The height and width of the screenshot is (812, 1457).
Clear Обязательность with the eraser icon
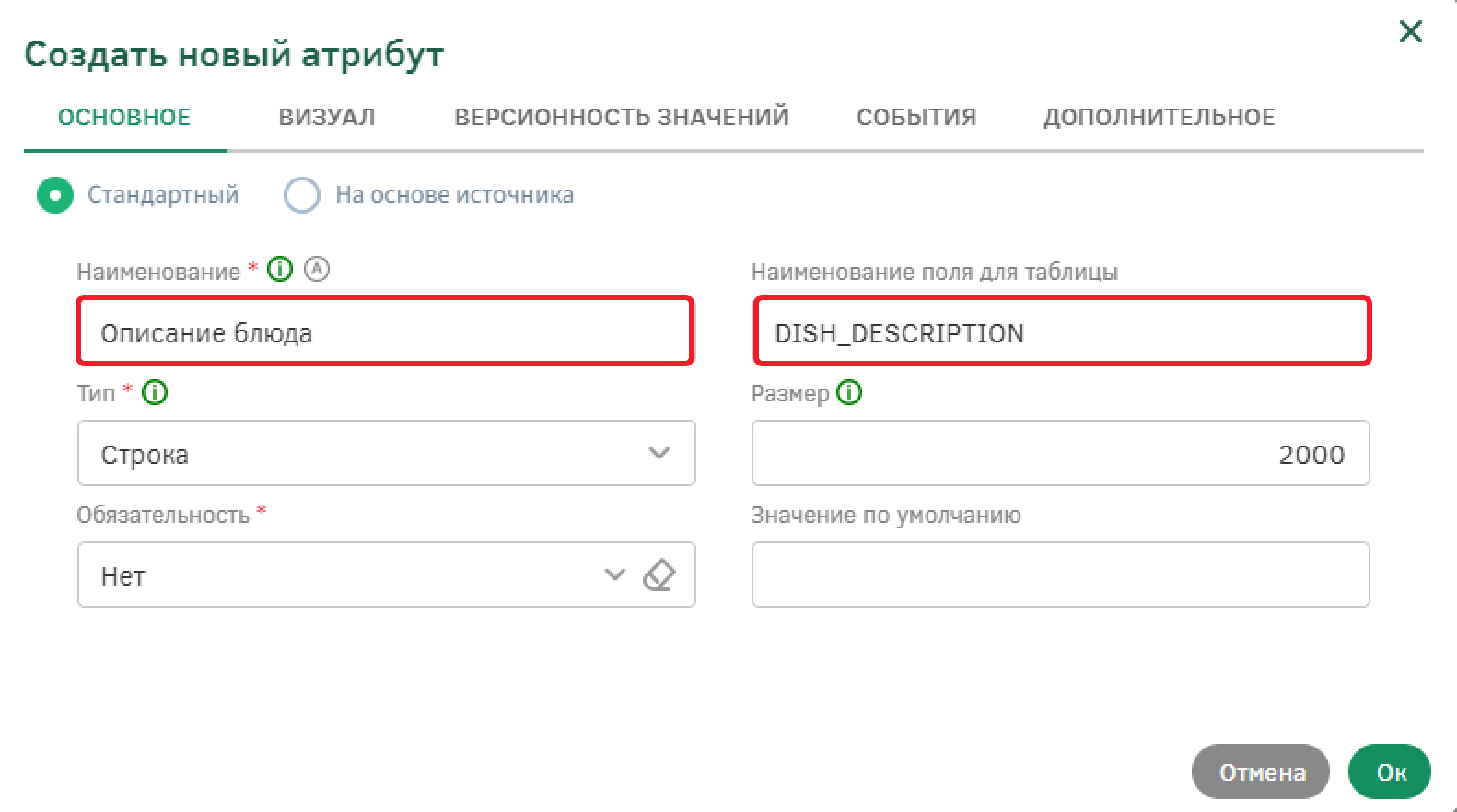[x=659, y=575]
